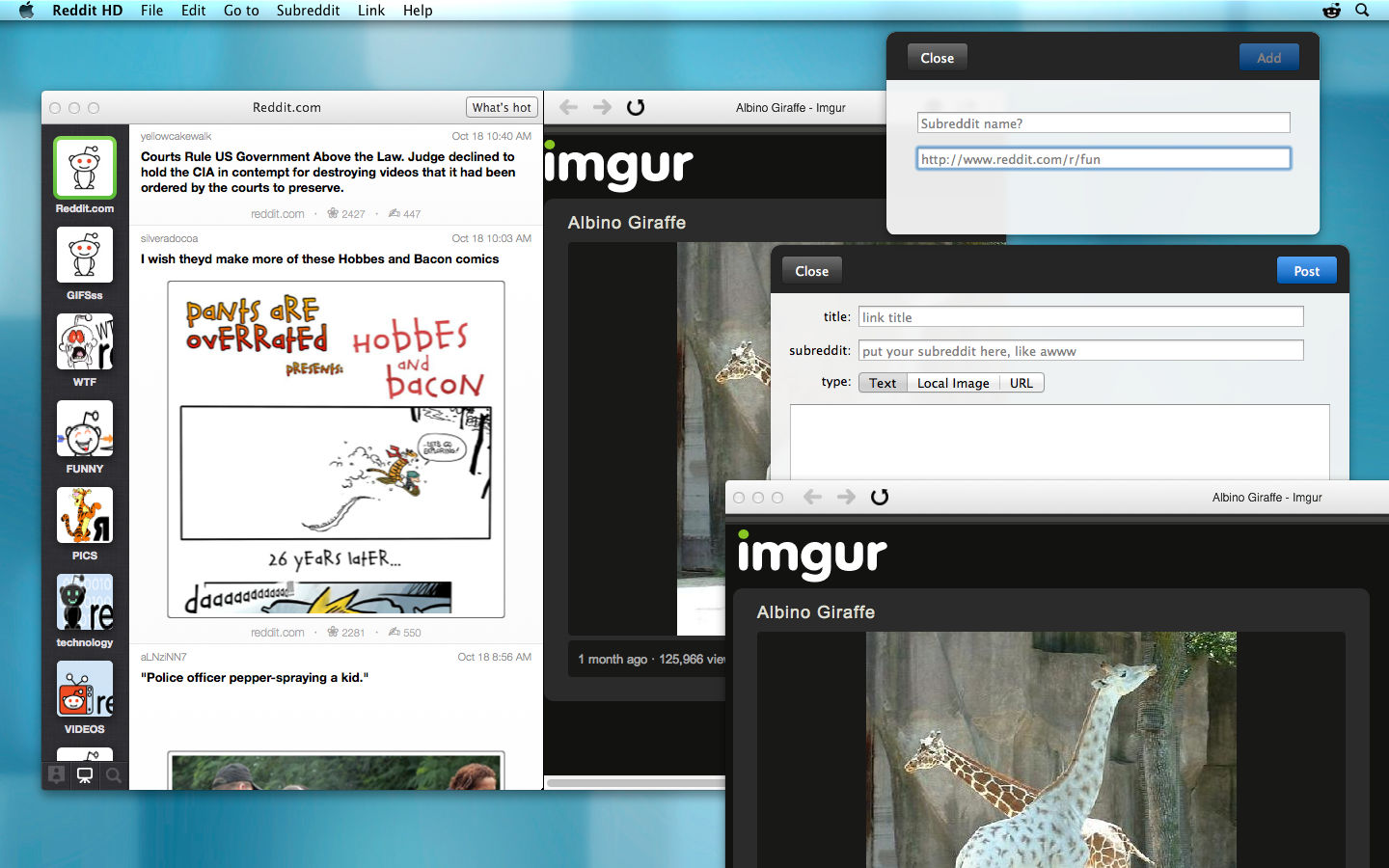Click the blue Post button
Screen dimensions: 1389x868
[x=1307, y=271]
